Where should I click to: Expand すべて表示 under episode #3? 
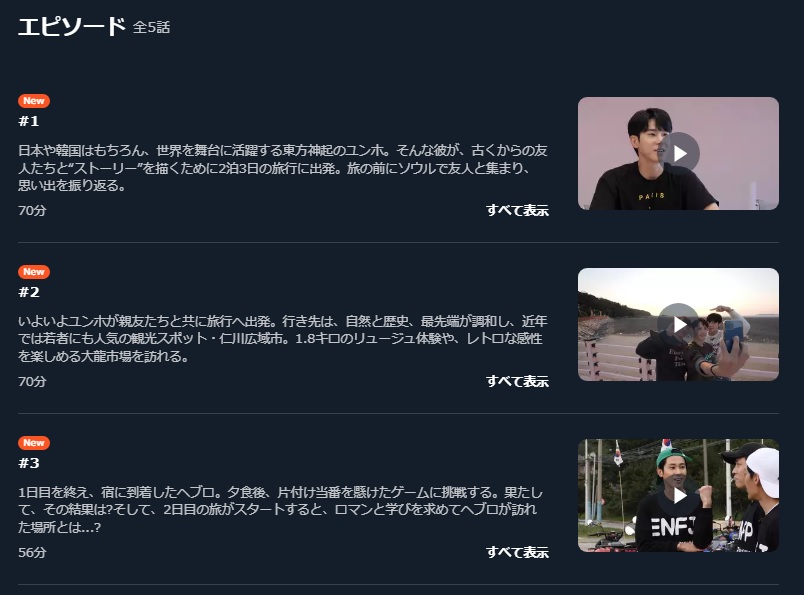pyautogui.click(x=517, y=552)
